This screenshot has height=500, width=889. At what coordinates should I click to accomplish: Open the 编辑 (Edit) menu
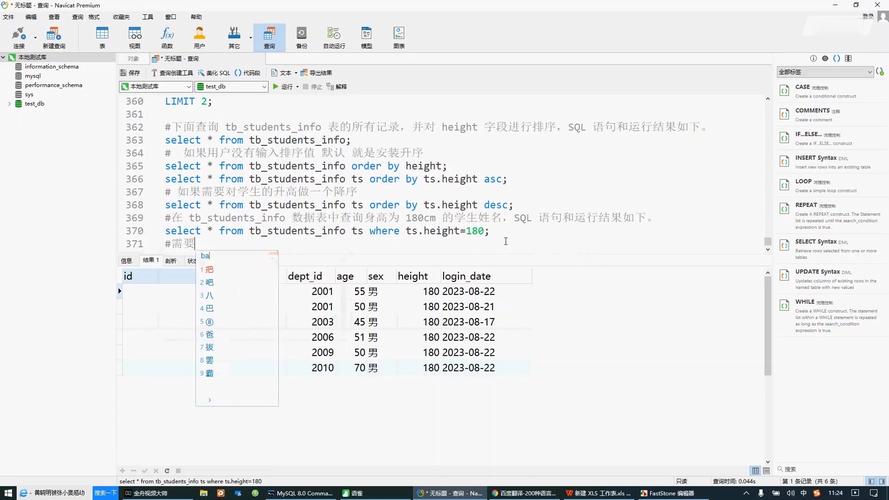click(31, 17)
